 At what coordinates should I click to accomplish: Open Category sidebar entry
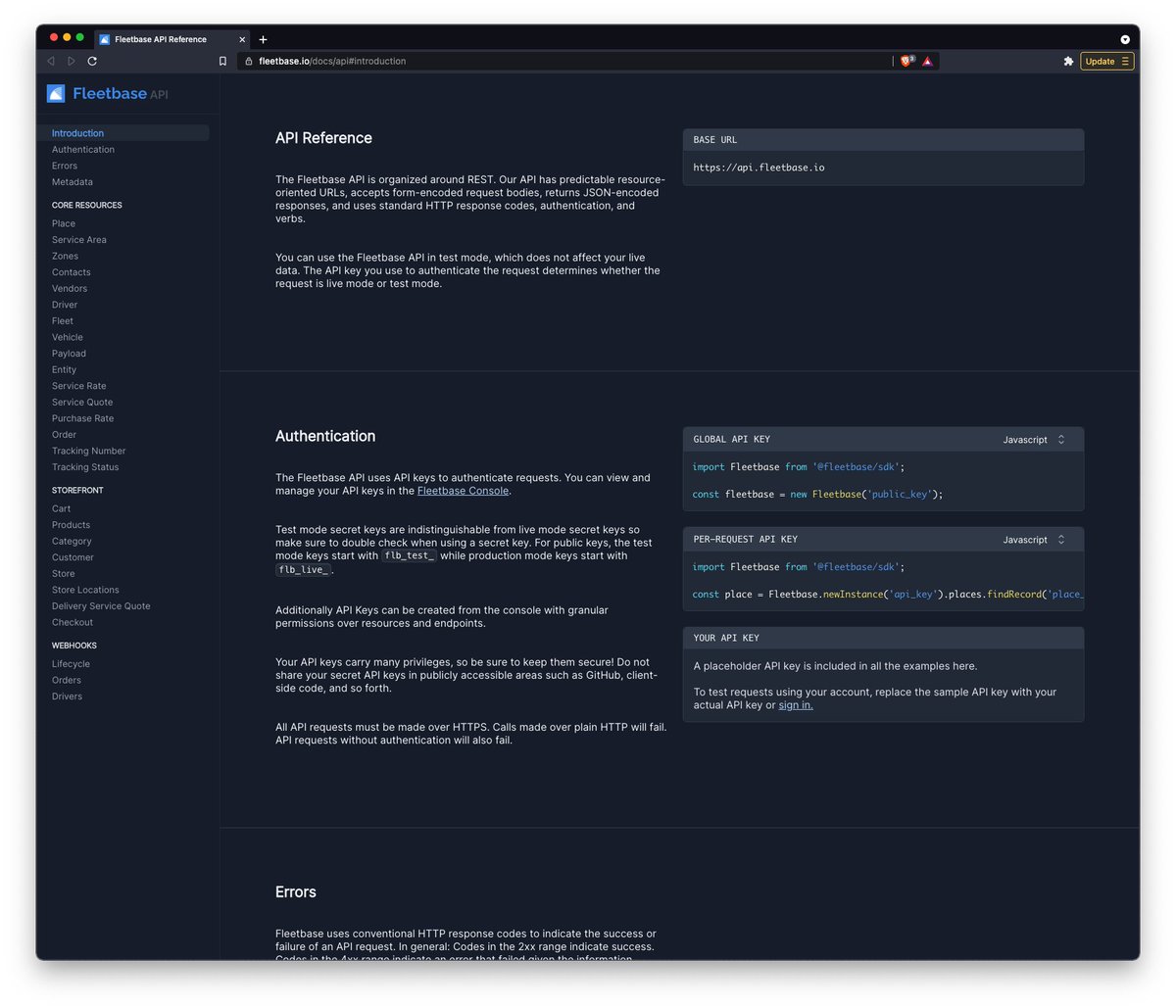[x=72, y=541]
